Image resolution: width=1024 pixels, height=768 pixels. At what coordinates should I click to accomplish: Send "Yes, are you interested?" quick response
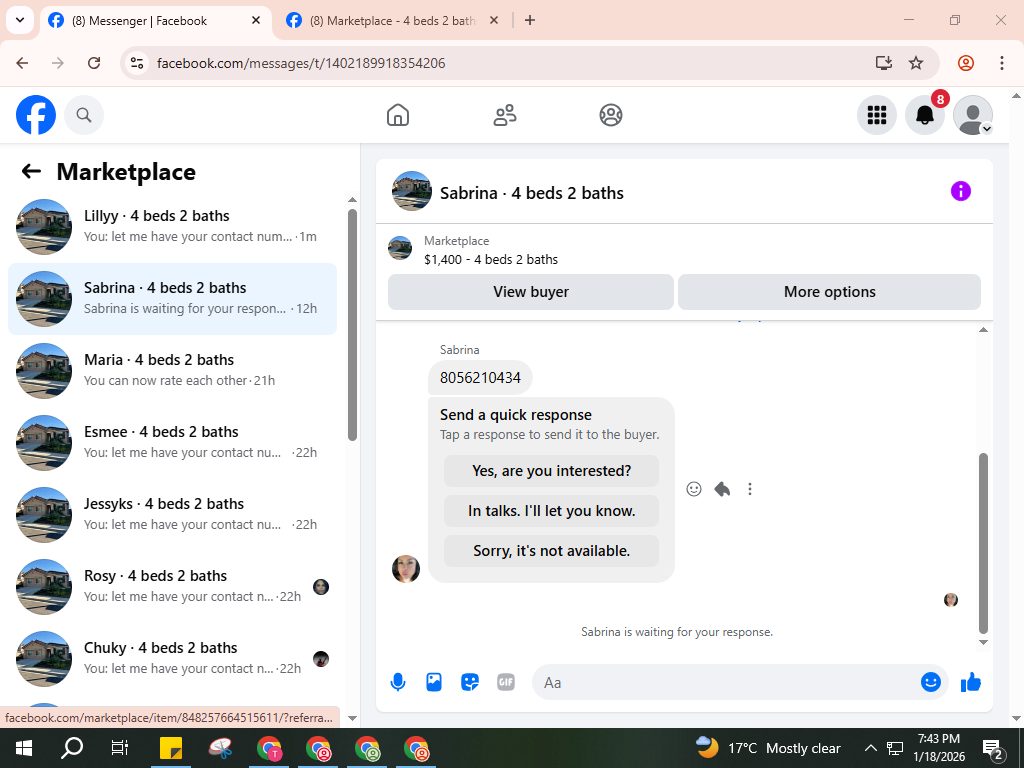[551, 471]
